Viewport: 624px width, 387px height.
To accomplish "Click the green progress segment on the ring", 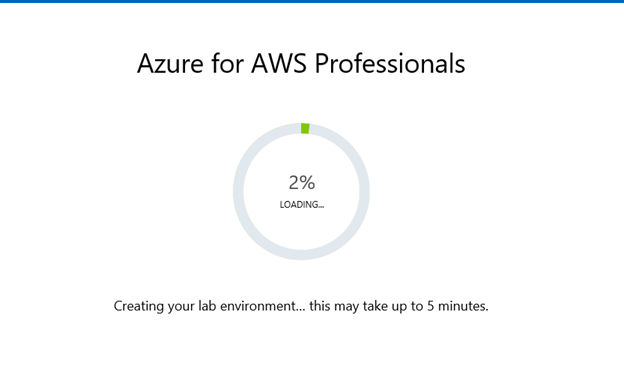I will [x=305, y=128].
